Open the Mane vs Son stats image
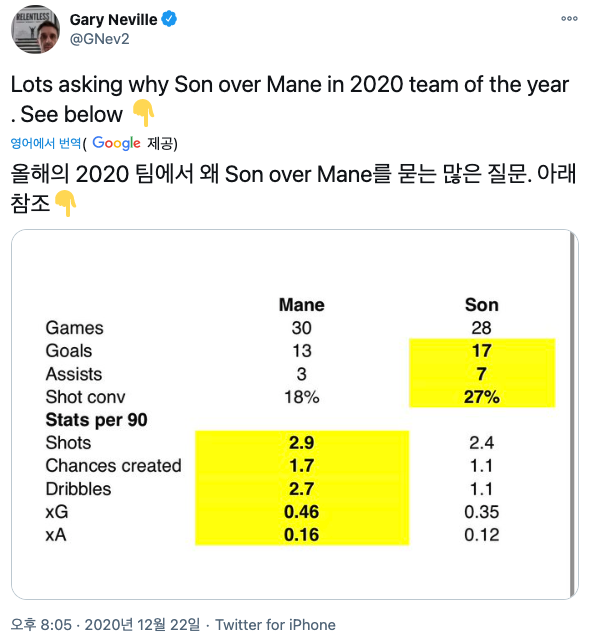 (294, 414)
